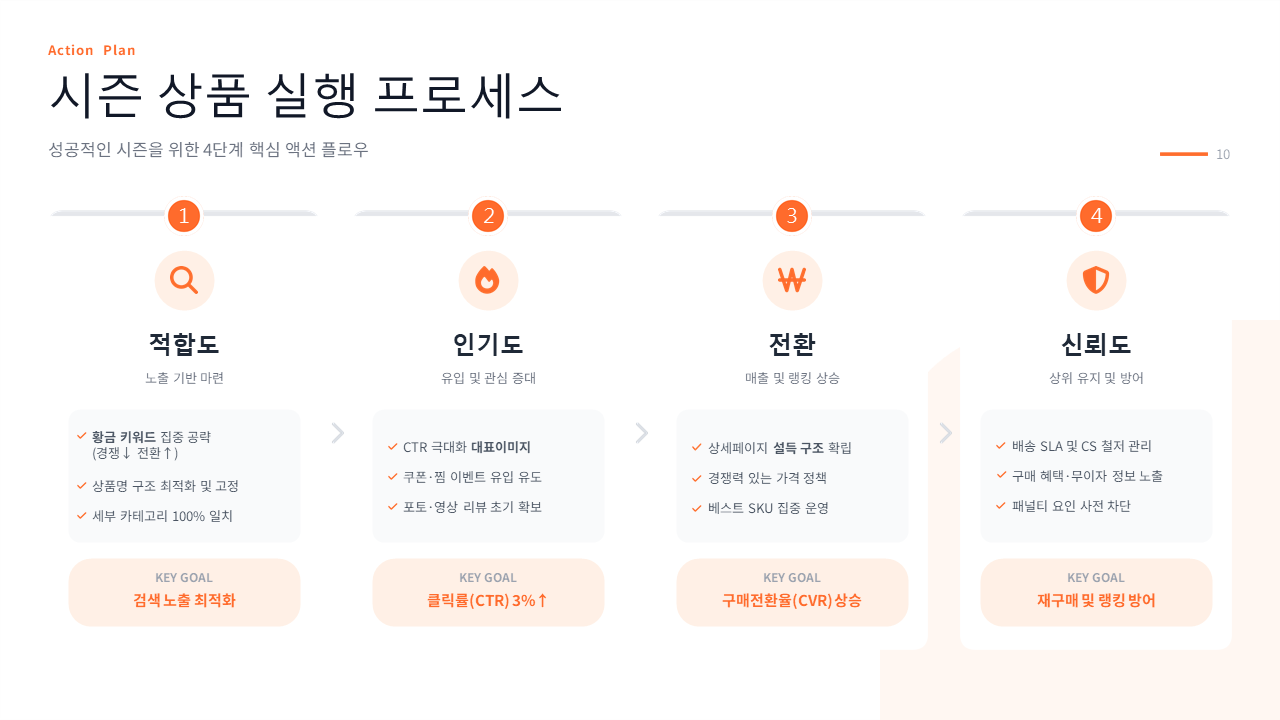Click the orange bar beside page number 10
Screen dimensions: 1280x720
1184,154
